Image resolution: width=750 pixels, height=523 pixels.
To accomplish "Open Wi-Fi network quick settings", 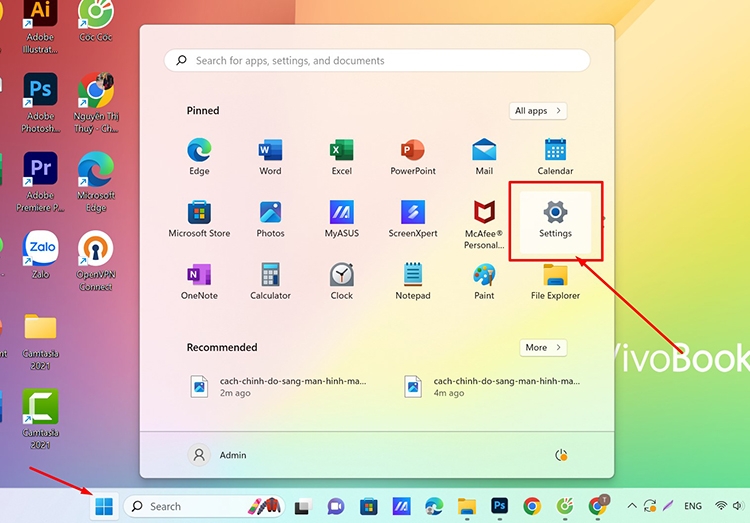I will click(x=720, y=506).
